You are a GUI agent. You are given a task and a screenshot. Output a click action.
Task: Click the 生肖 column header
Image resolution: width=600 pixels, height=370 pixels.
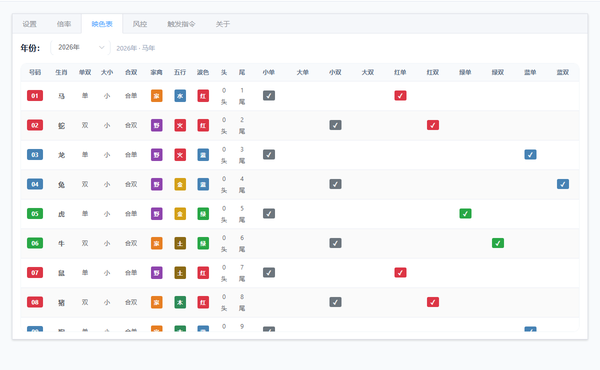click(x=61, y=72)
